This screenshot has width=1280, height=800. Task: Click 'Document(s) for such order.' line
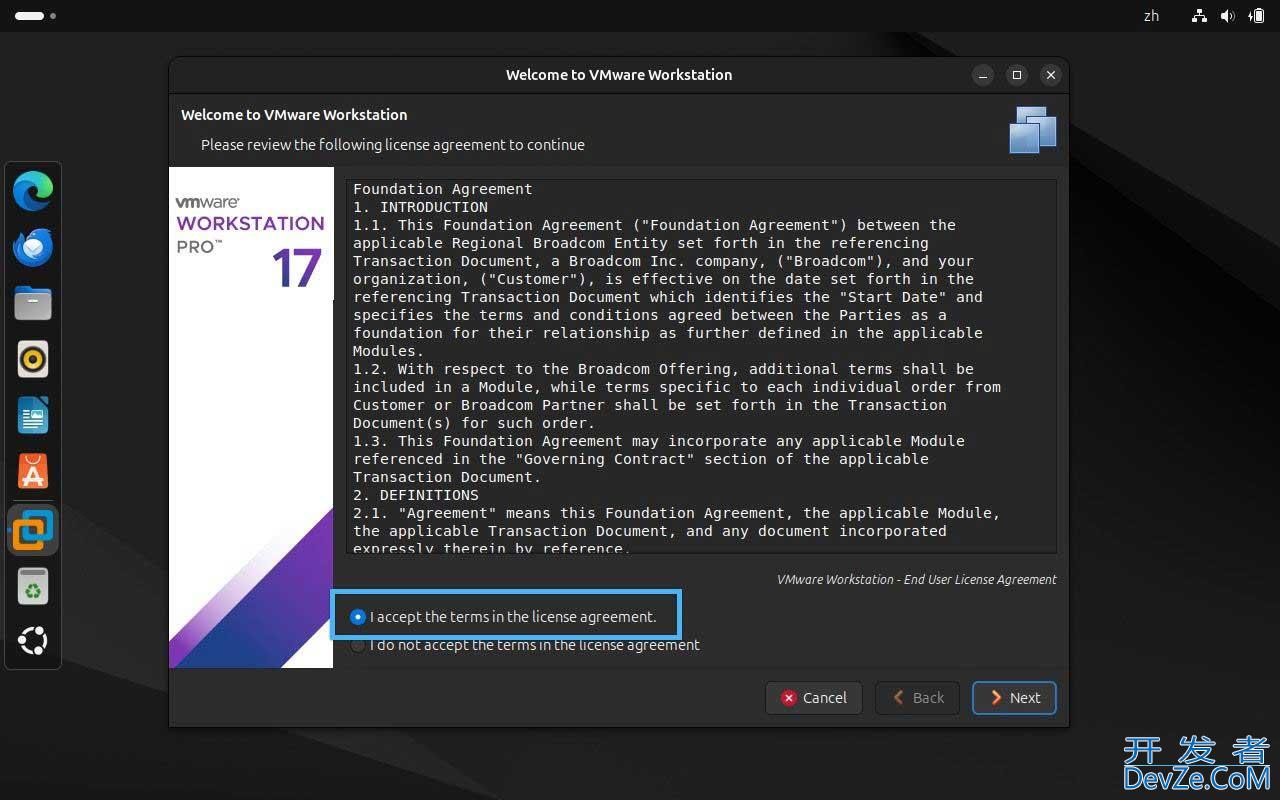(474, 423)
